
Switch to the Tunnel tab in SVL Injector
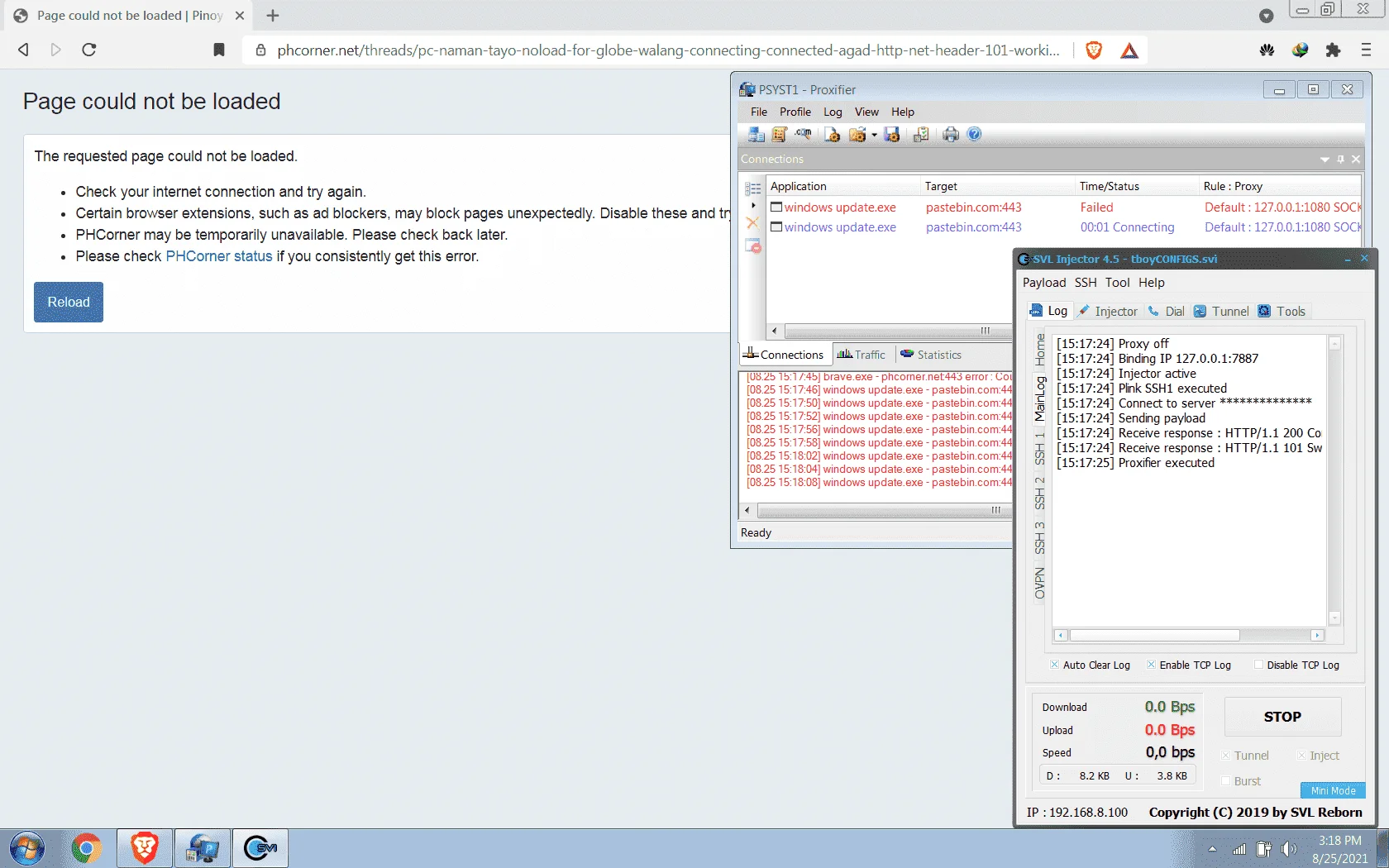tap(1221, 312)
